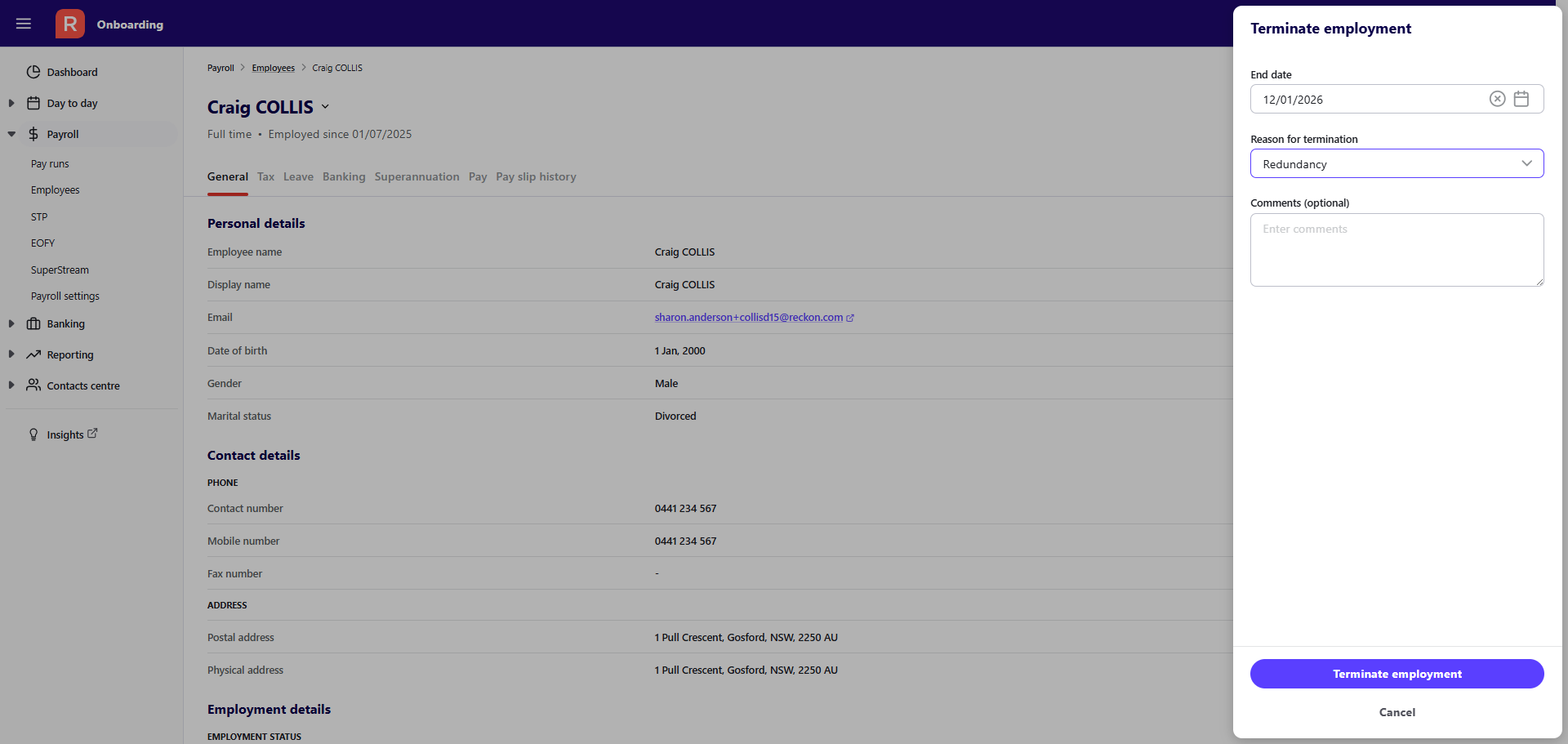Viewport: 1568px width, 744px height.
Task: Open the Craig COLLIS name dropdown chevron
Action: [x=325, y=107]
